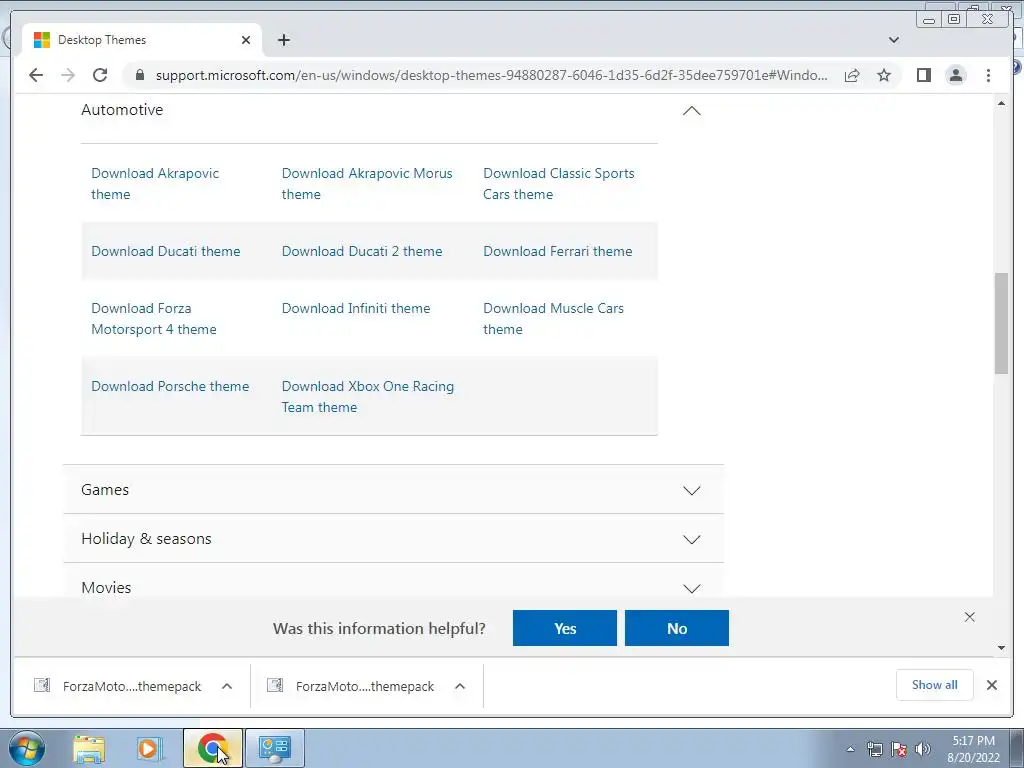This screenshot has width=1024, height=768.
Task: Expand the Holiday & seasons section
Action: pyautogui.click(x=393, y=539)
